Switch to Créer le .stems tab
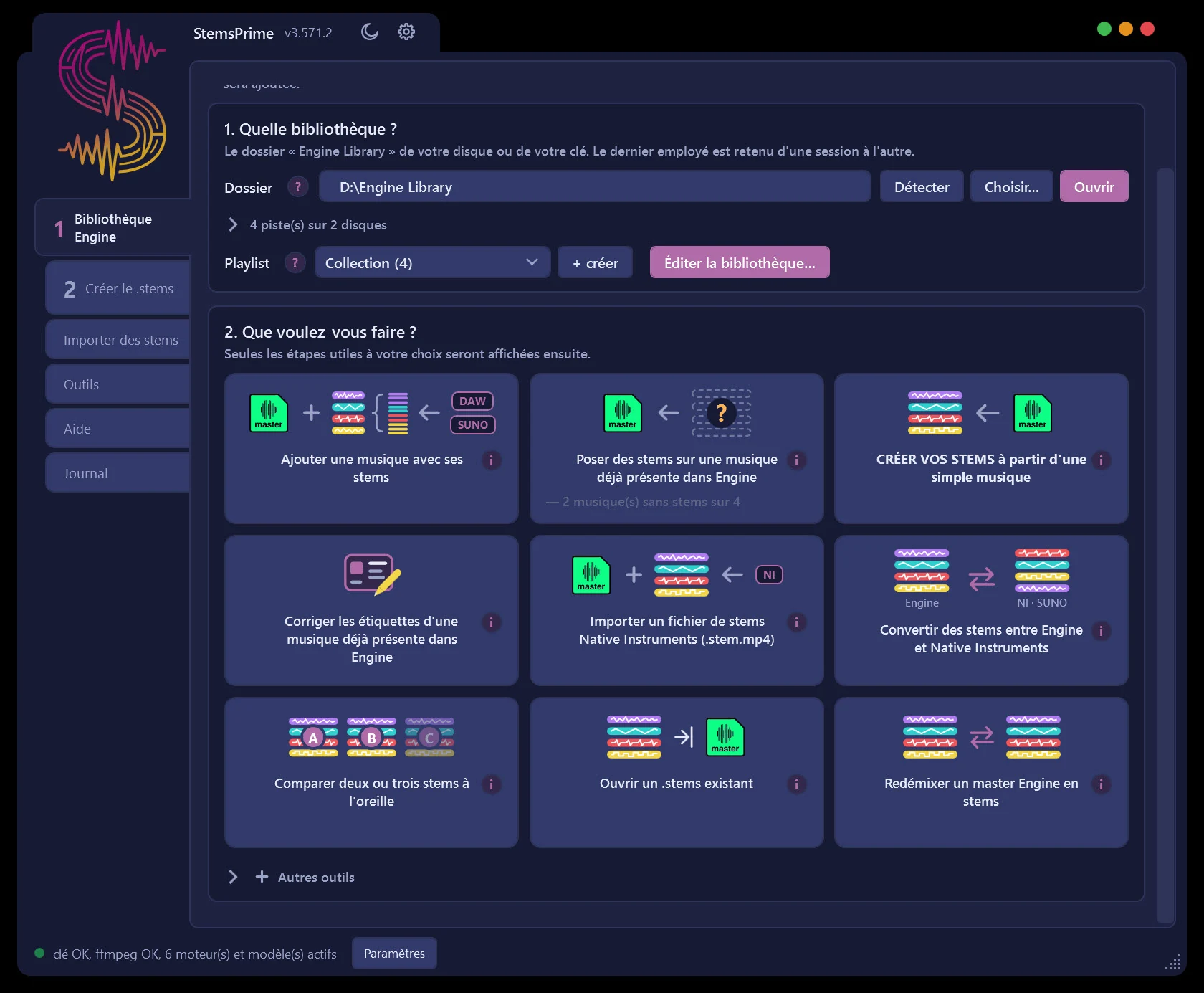 [118, 288]
